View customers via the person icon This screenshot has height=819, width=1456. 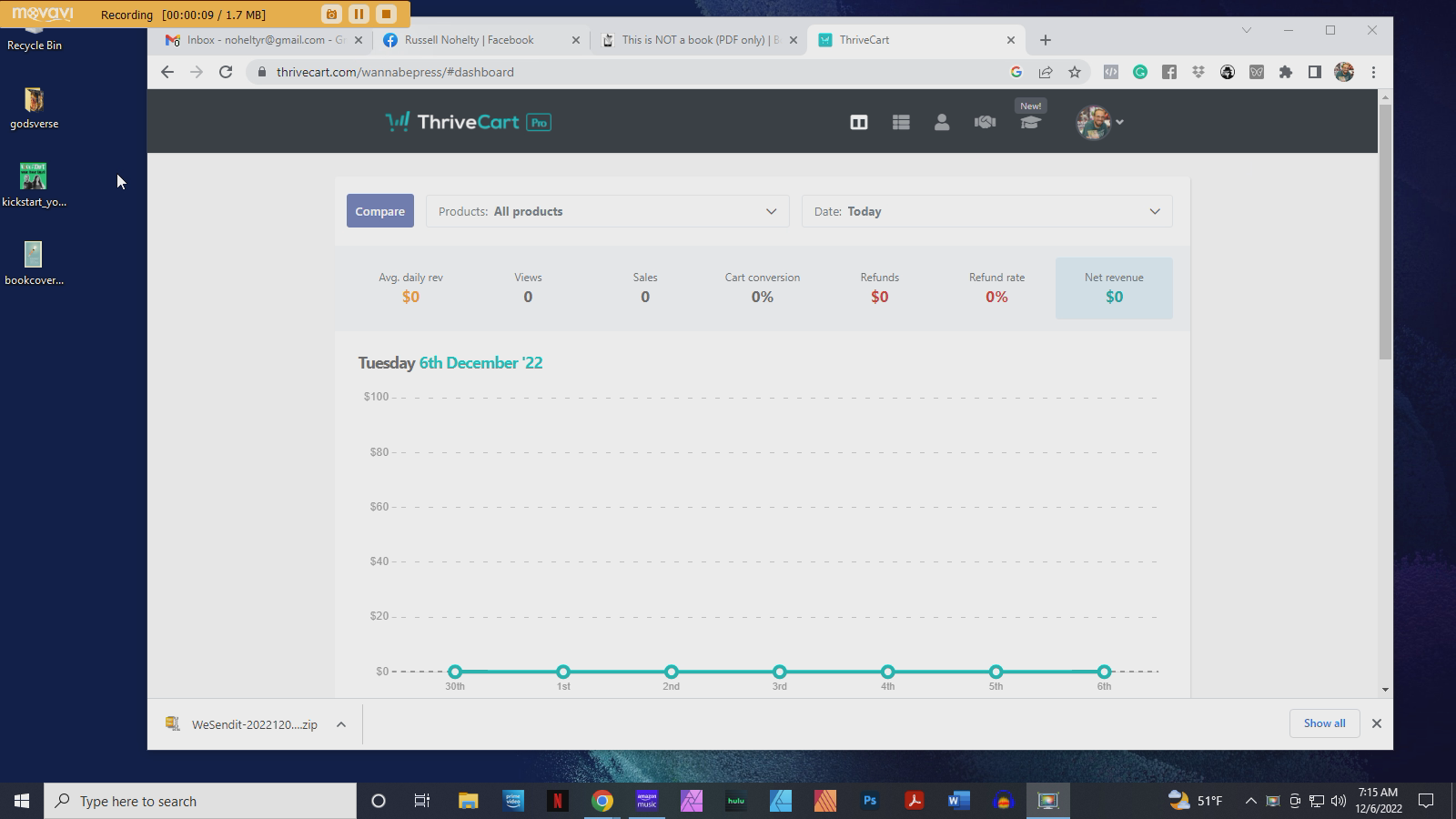pos(942,121)
